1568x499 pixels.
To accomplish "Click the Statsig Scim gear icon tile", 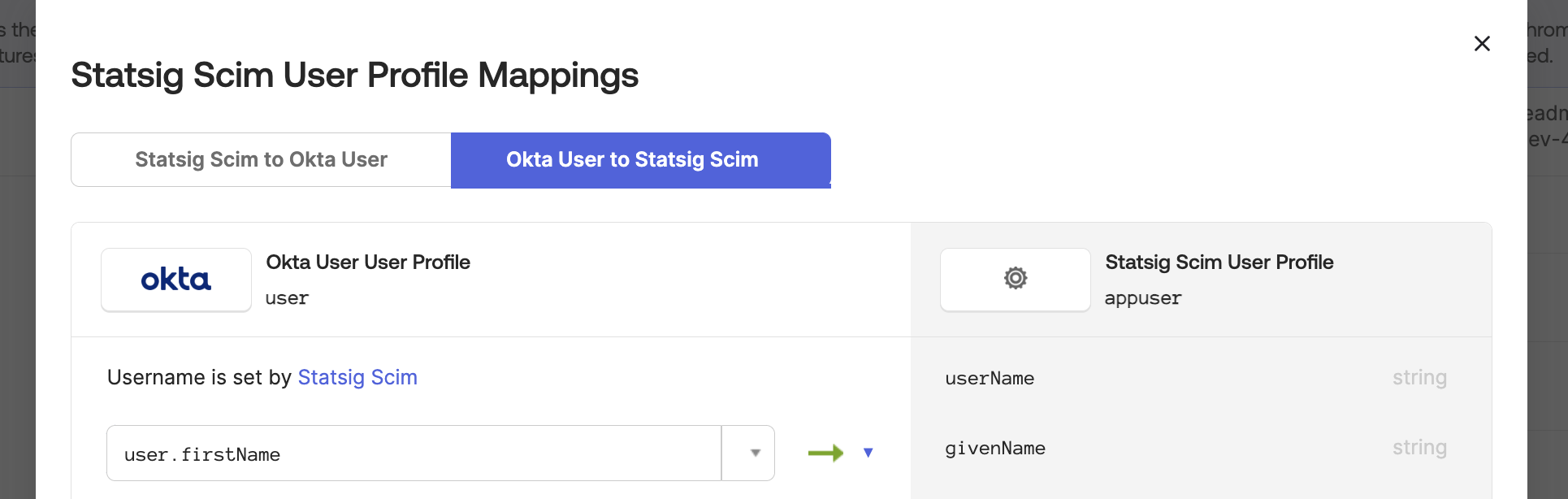I will (1016, 280).
